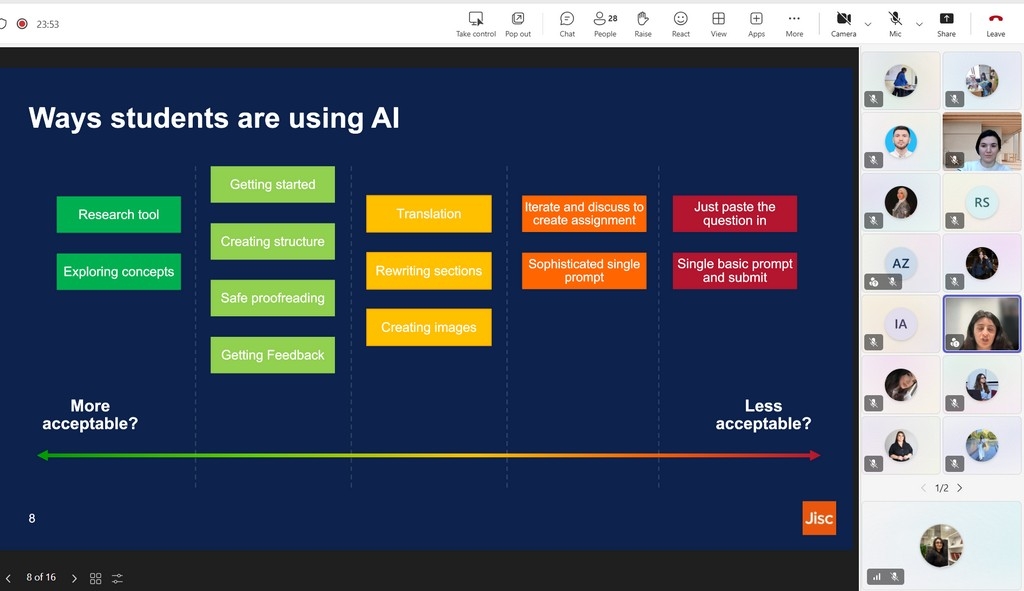1024x591 pixels.
Task: Pop out the shared presentation
Action: [518, 23]
